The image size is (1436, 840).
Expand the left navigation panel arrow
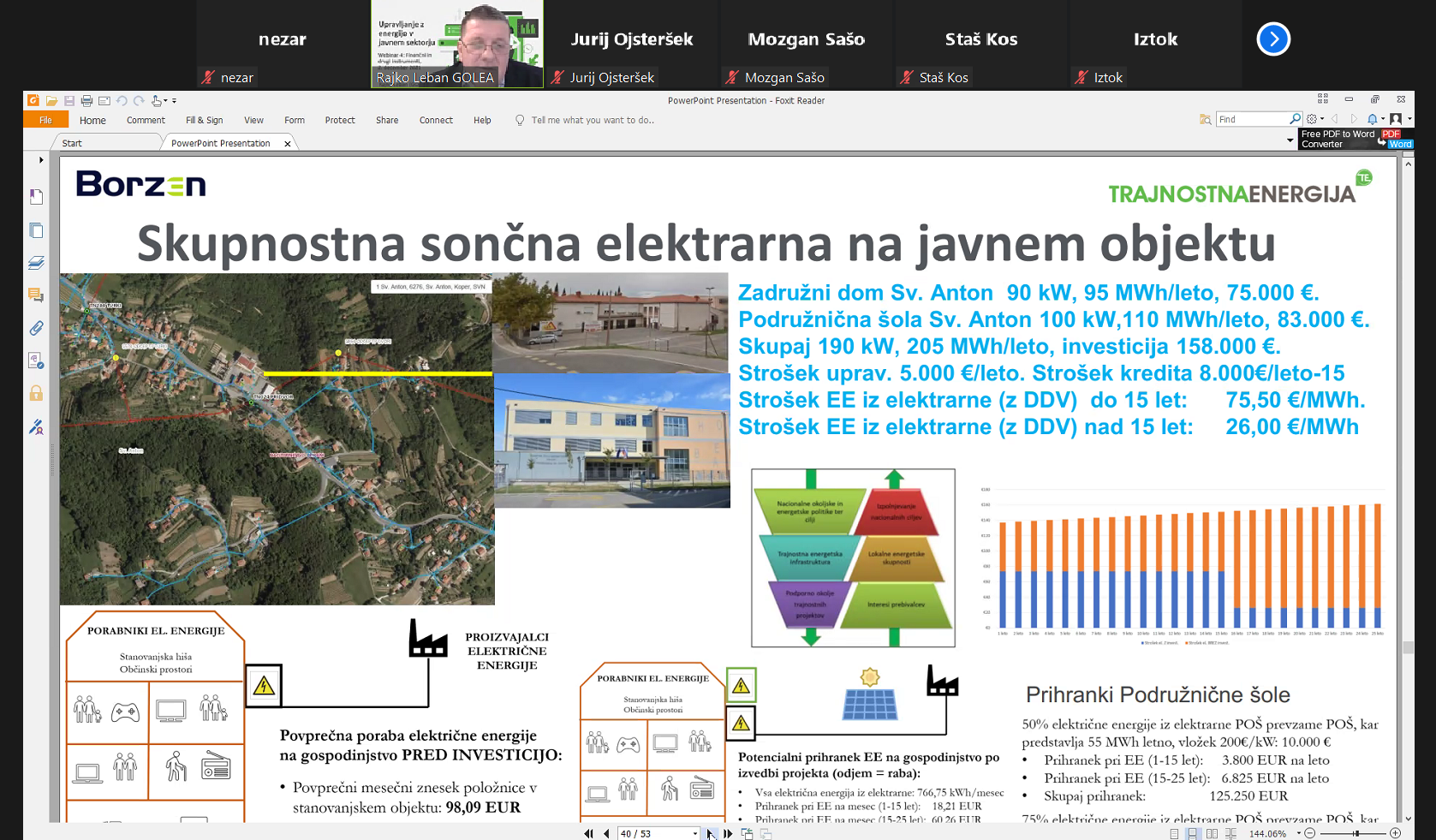tap(40, 160)
